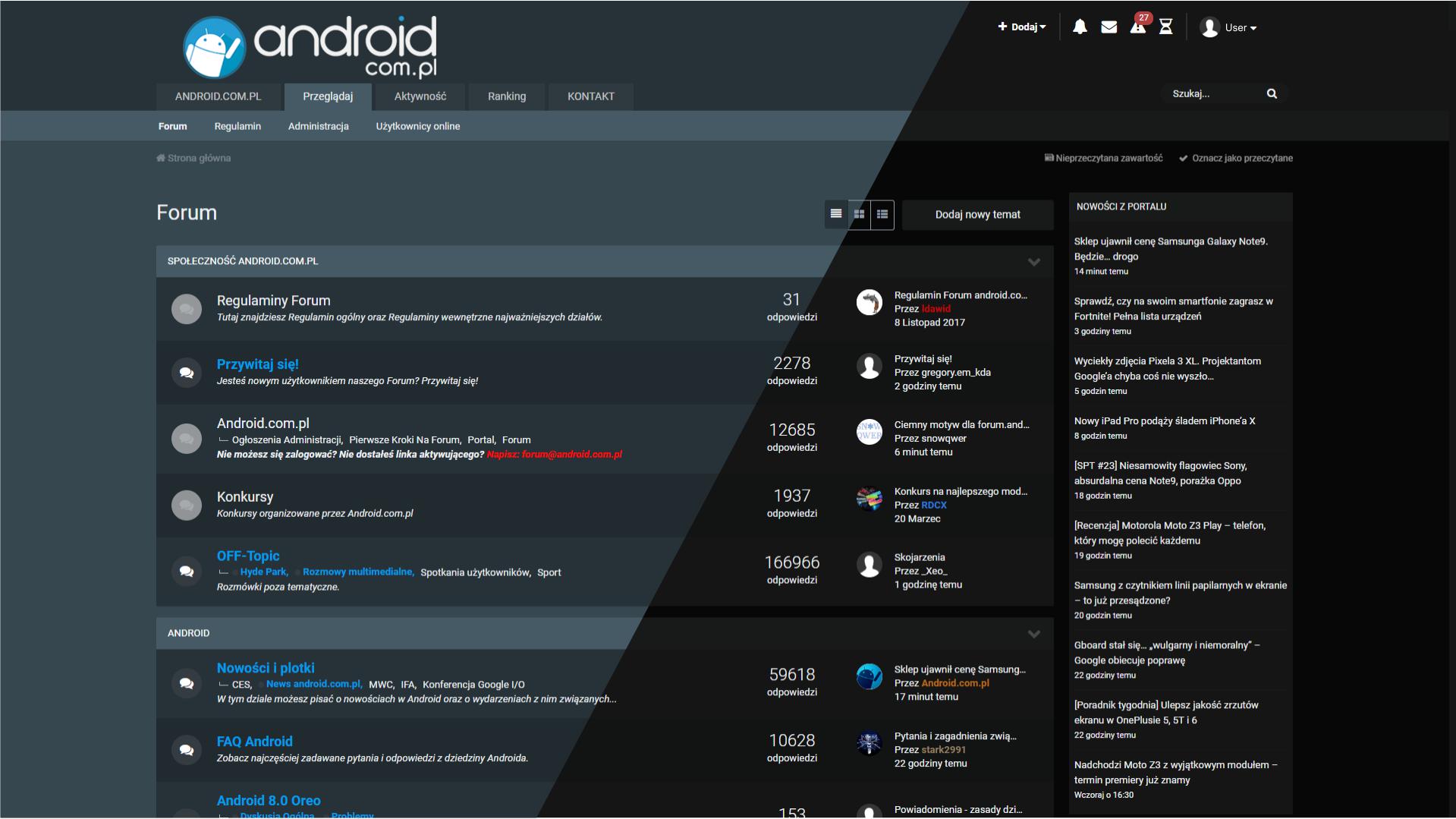Image resolution: width=1456 pixels, height=819 pixels.
Task: Collapse Społeczność Android.com.pl category
Action: pos(1033,262)
